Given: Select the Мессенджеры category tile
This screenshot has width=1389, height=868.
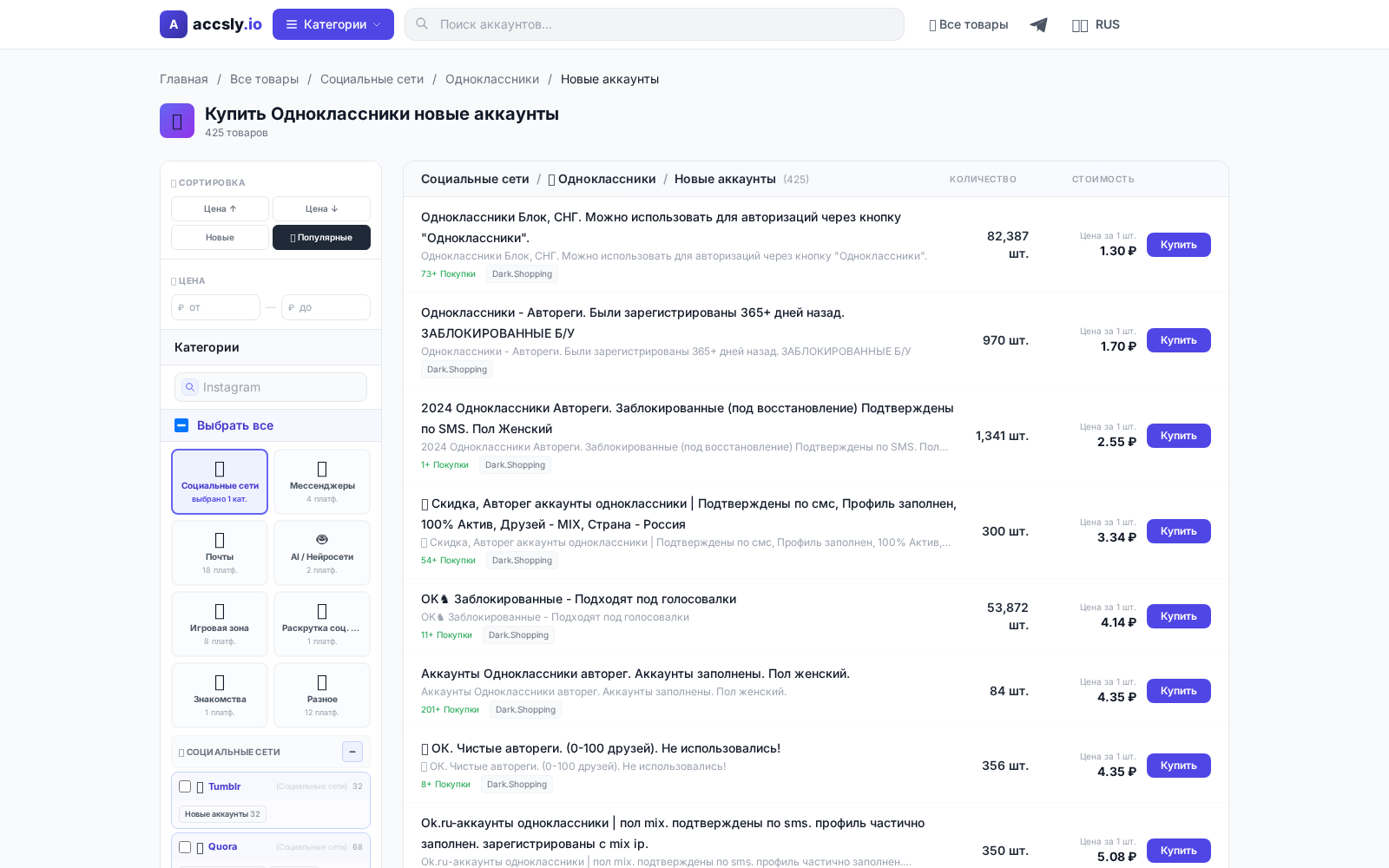Looking at the screenshot, I should pos(322,482).
